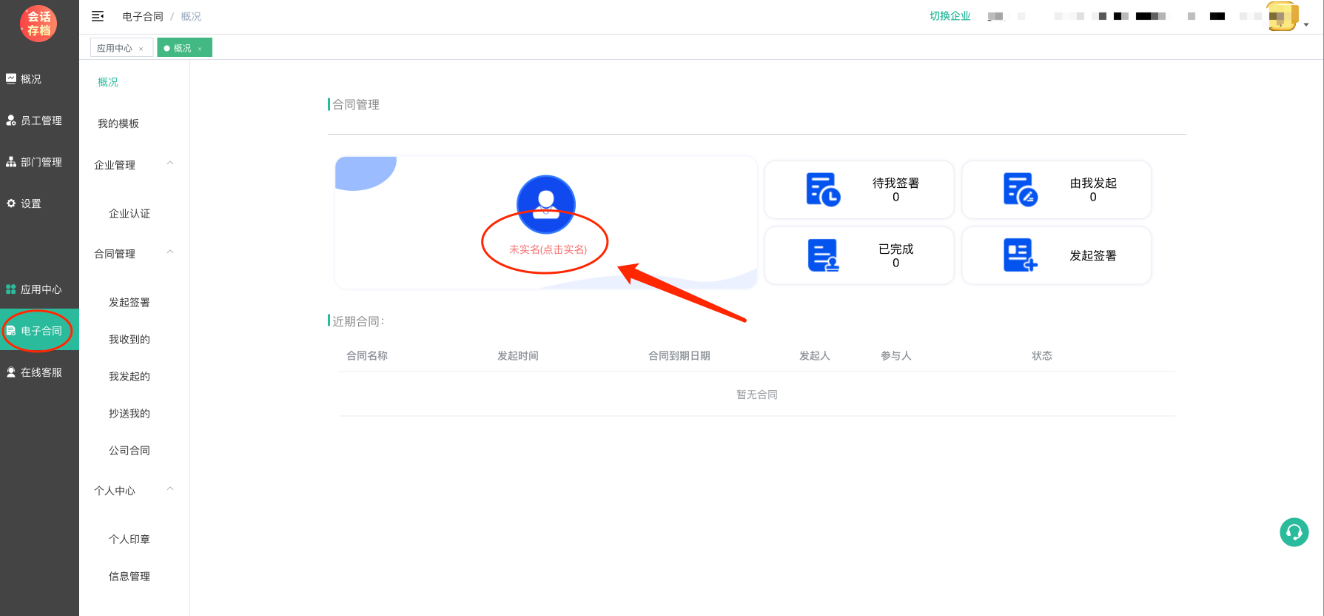1324x616 pixels.
Task: Switch to the 应用中心 tab
Action: 114,48
